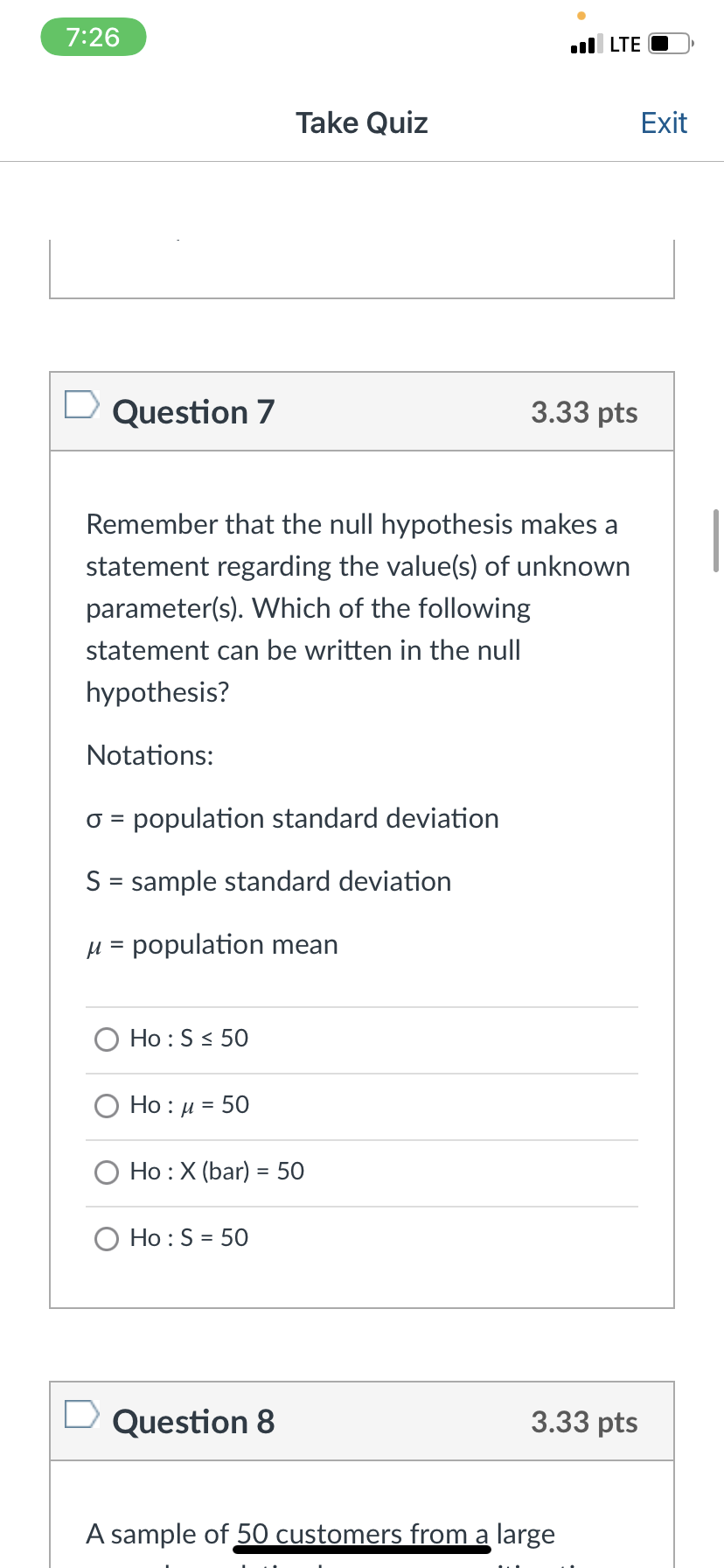Viewport: 724px width, 1568px height.
Task: Tap the LTE network indicator
Action: pos(623,42)
